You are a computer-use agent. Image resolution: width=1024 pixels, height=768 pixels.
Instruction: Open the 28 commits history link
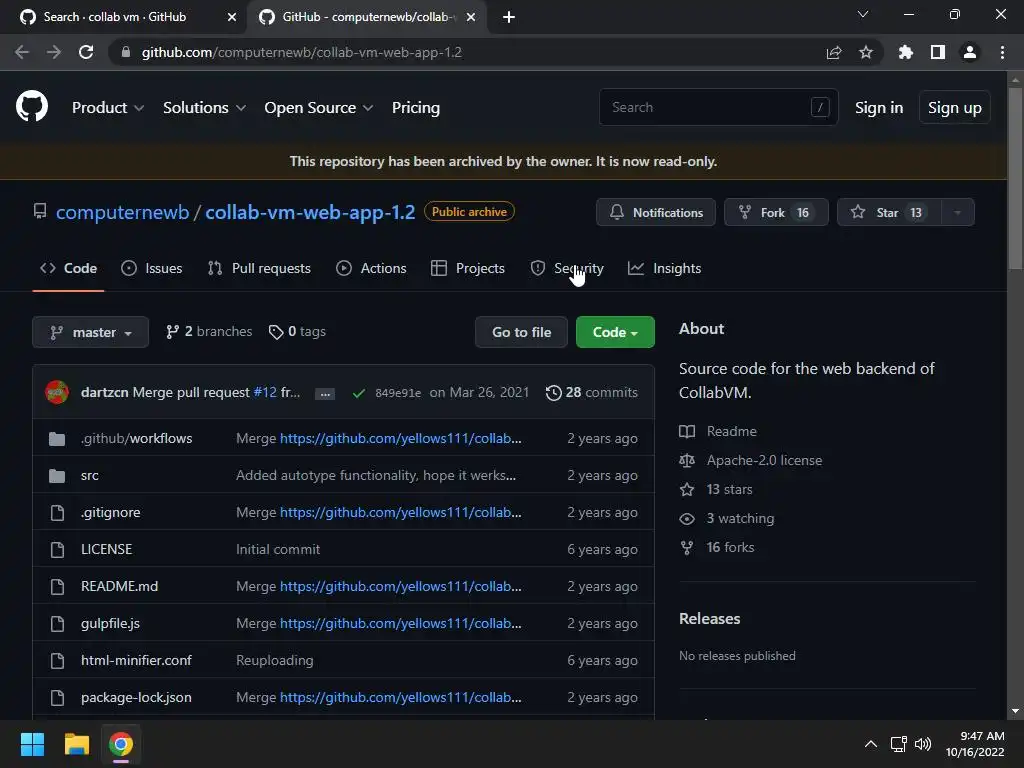click(592, 392)
